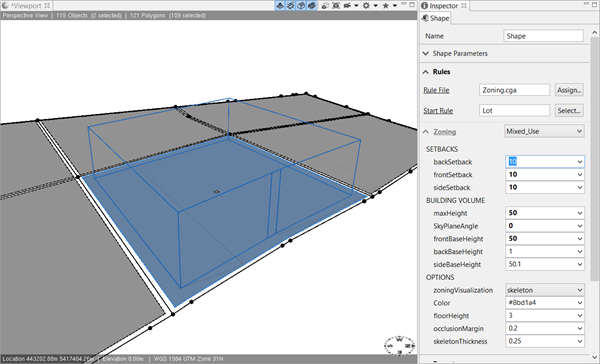Screen dimensions: 600x364
Task: Open the frontBaseHeight dropdown arrow
Action: coord(579,239)
